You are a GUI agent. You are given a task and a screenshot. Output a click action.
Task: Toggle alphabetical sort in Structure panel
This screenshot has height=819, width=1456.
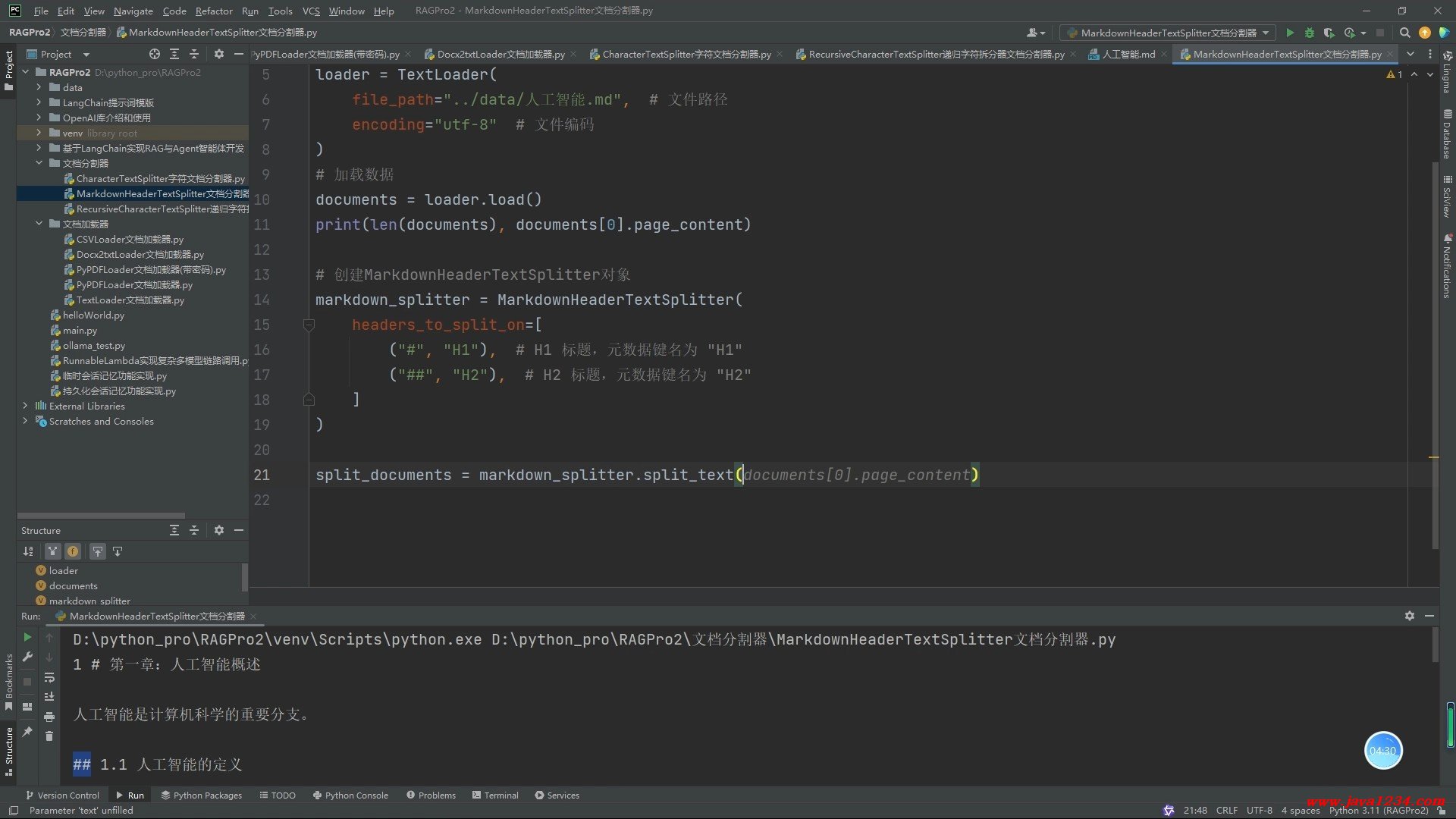point(28,551)
